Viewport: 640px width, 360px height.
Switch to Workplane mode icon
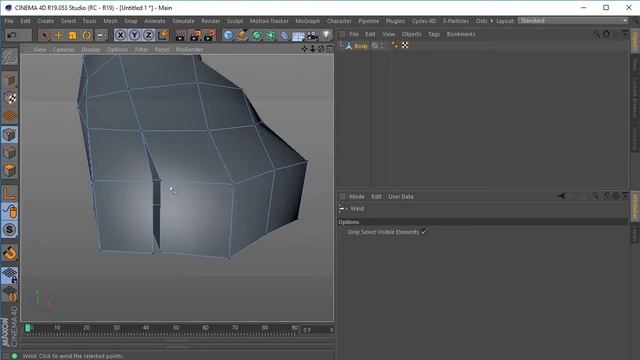pyautogui.click(x=9, y=116)
